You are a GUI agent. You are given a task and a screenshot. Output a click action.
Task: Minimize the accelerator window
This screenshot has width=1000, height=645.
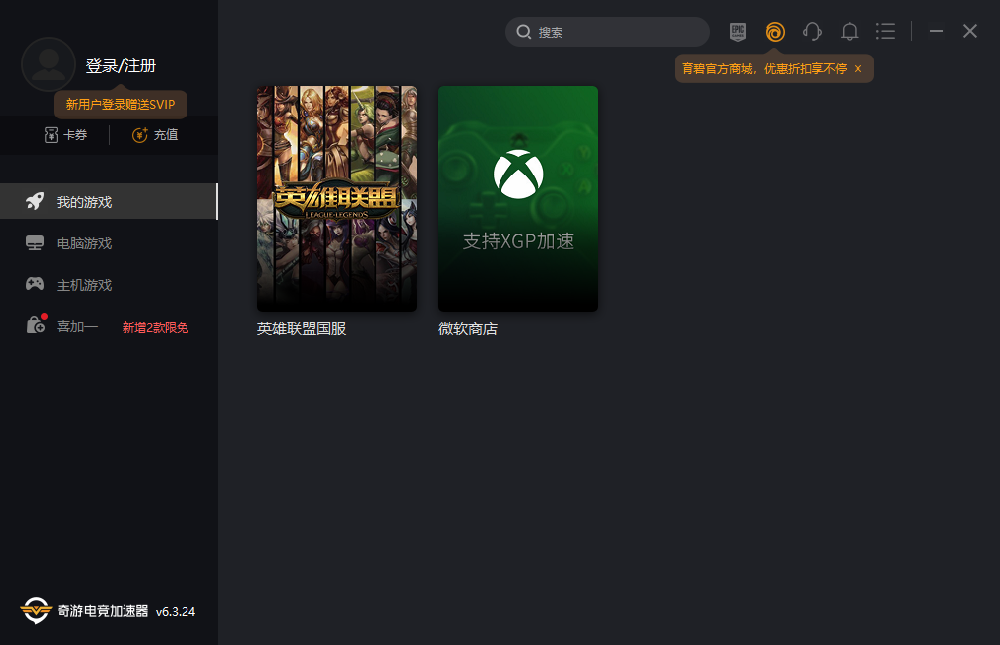(x=936, y=31)
